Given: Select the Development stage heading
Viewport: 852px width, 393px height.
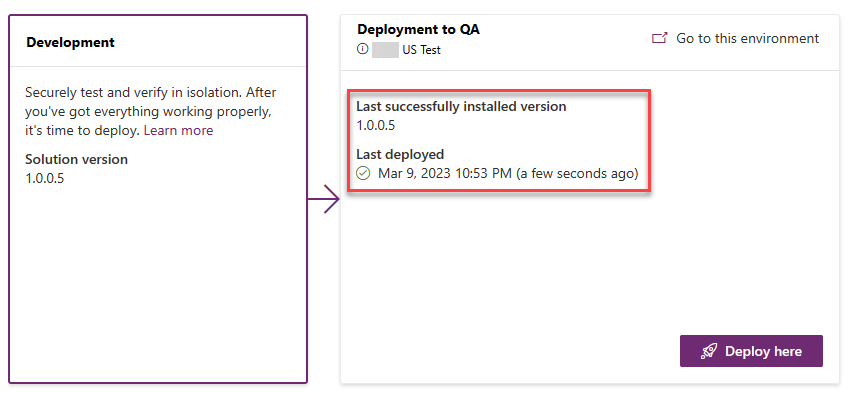Looking at the screenshot, I should (71, 42).
